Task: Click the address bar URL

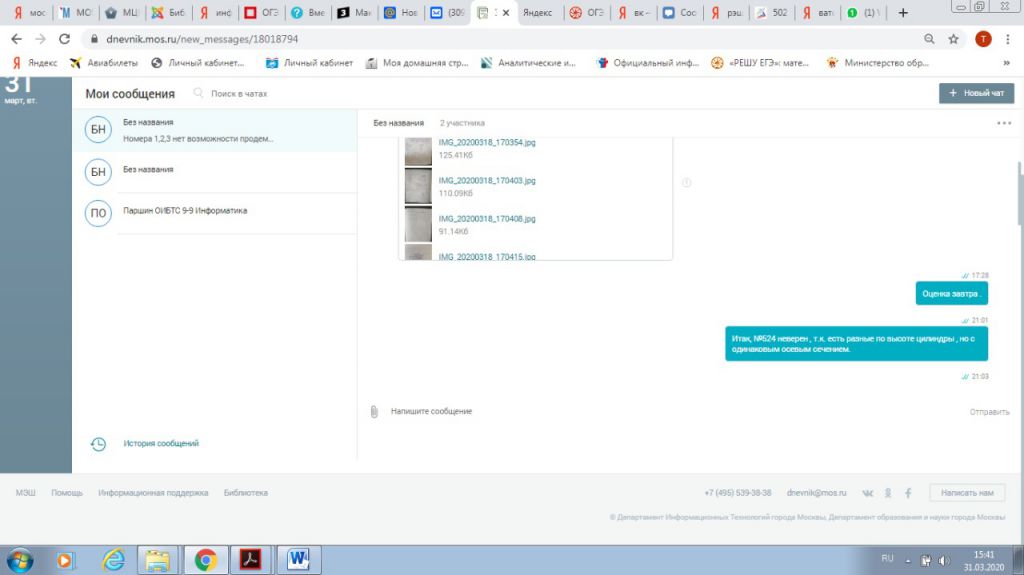Action: (x=202, y=39)
